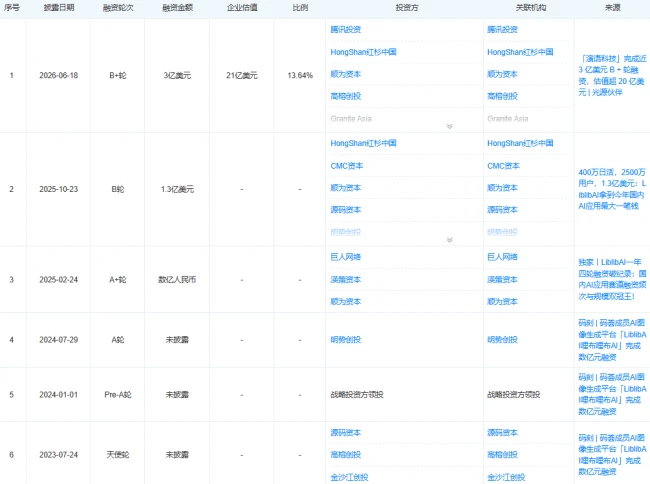Open the 码刻 source article in Pre-A轮 row
Screen dimensions: 650x484
click(x=612, y=394)
